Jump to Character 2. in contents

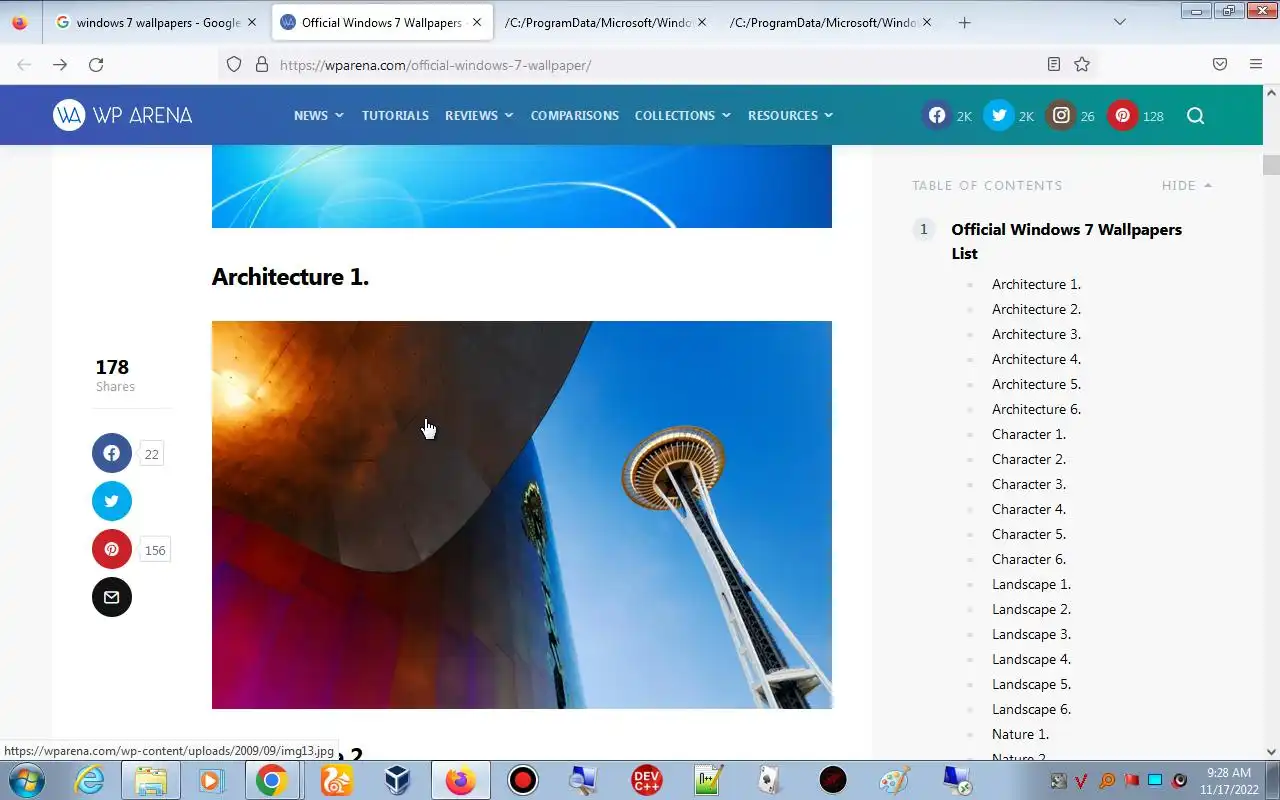[x=1029, y=459]
